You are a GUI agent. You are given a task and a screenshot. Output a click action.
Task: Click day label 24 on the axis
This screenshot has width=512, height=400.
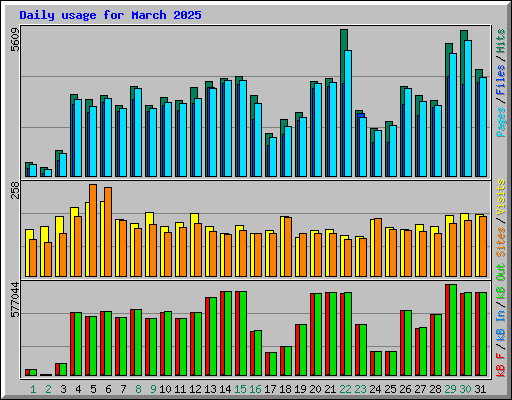coord(375,389)
